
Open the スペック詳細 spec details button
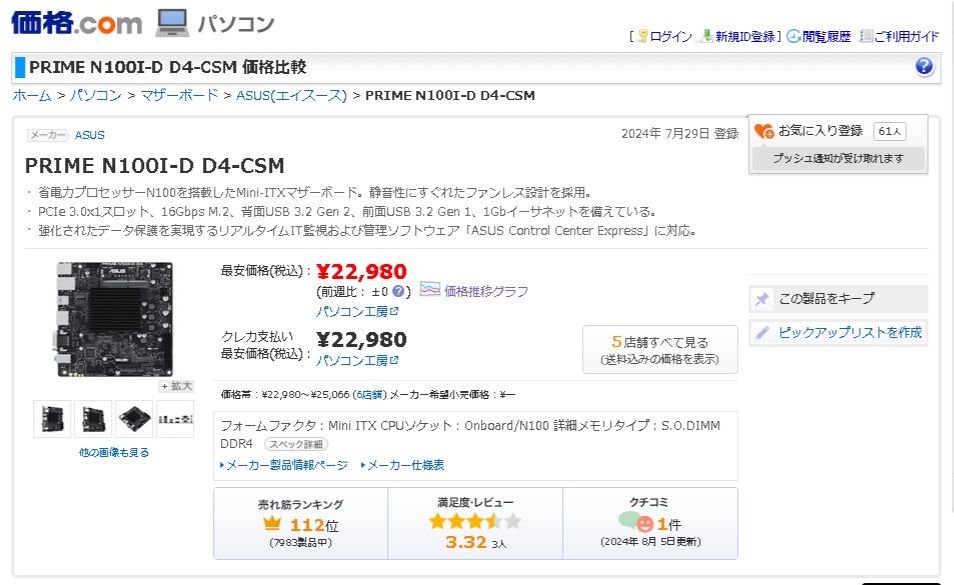point(296,444)
